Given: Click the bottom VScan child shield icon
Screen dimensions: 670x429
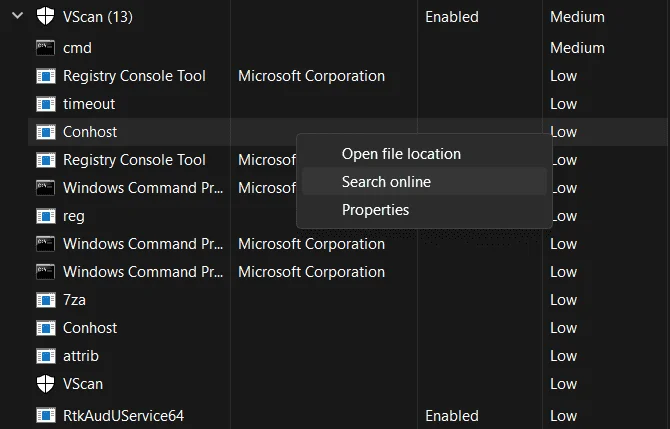Looking at the screenshot, I should [x=45, y=384].
